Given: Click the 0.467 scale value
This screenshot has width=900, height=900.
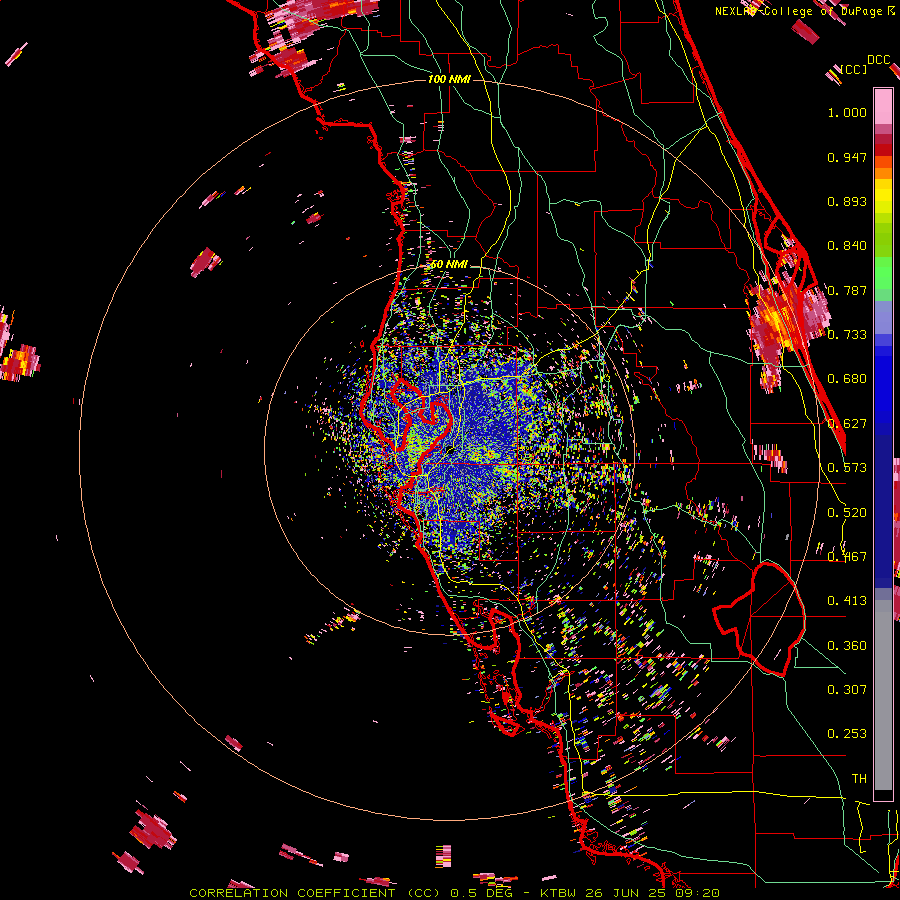Looking at the screenshot, I should click(x=847, y=557).
